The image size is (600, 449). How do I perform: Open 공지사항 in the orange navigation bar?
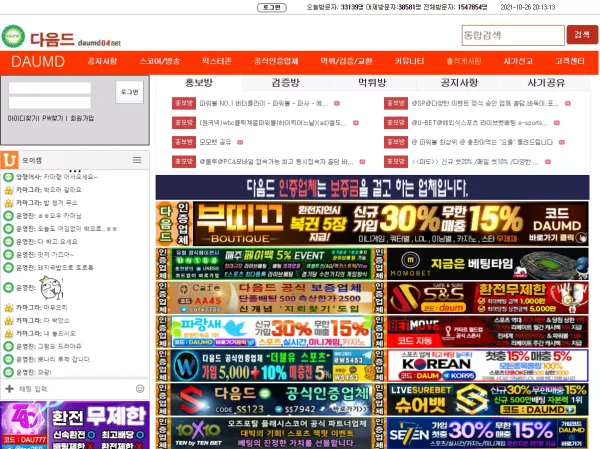[x=102, y=61]
